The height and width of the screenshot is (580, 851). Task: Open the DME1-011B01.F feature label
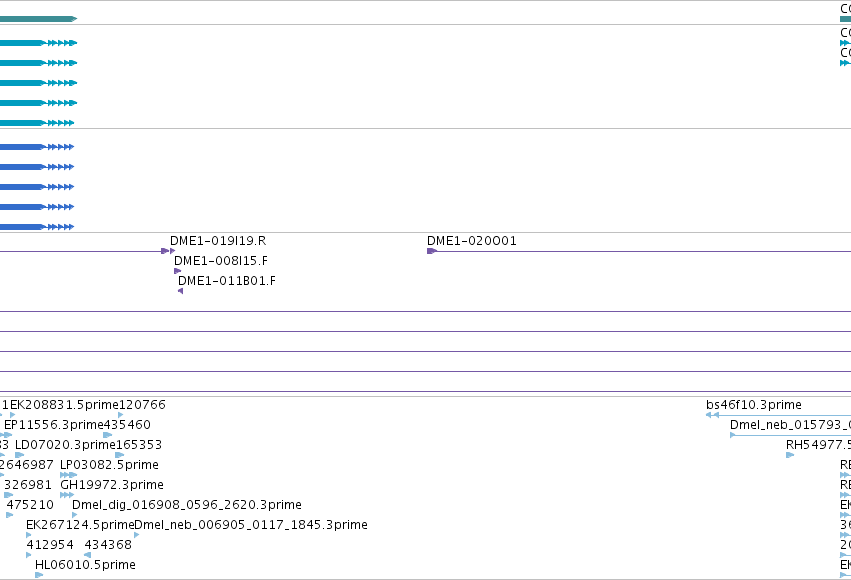click(227, 281)
